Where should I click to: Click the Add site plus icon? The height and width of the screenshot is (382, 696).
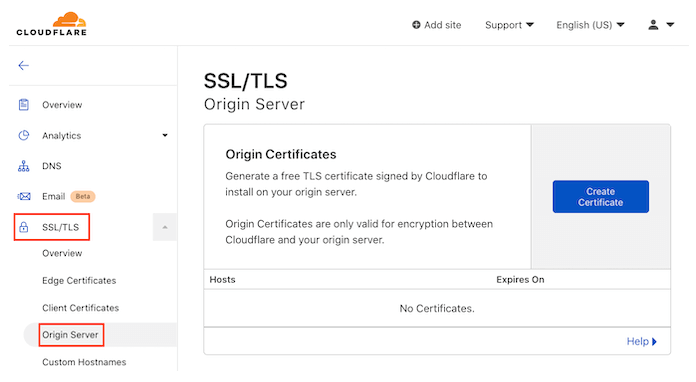pos(416,25)
